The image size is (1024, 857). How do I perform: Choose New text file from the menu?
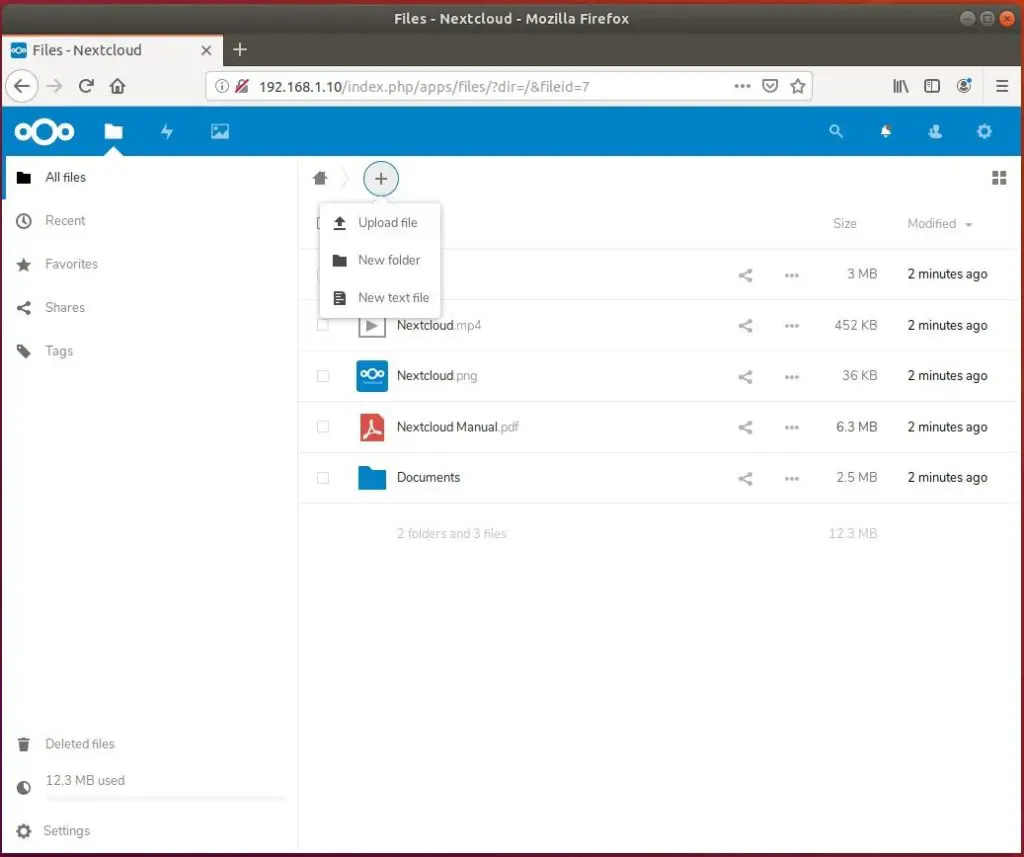click(380, 298)
